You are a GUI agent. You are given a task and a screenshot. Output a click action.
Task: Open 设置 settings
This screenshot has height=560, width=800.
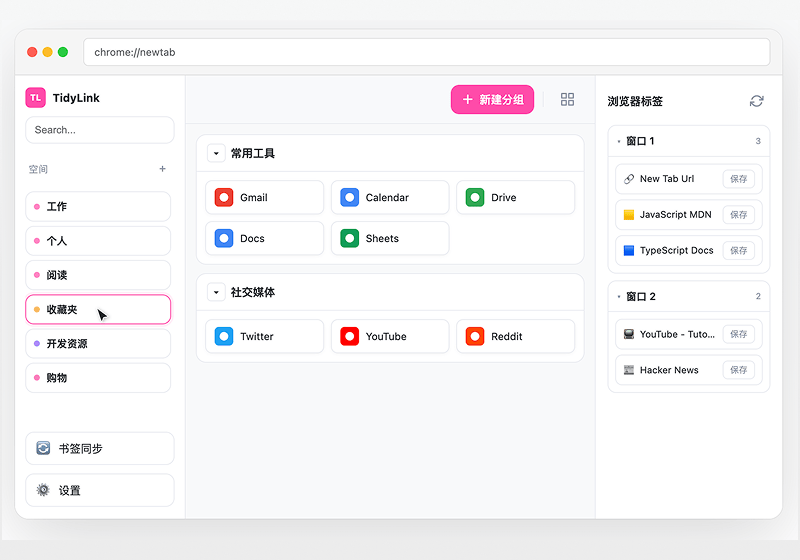point(100,490)
